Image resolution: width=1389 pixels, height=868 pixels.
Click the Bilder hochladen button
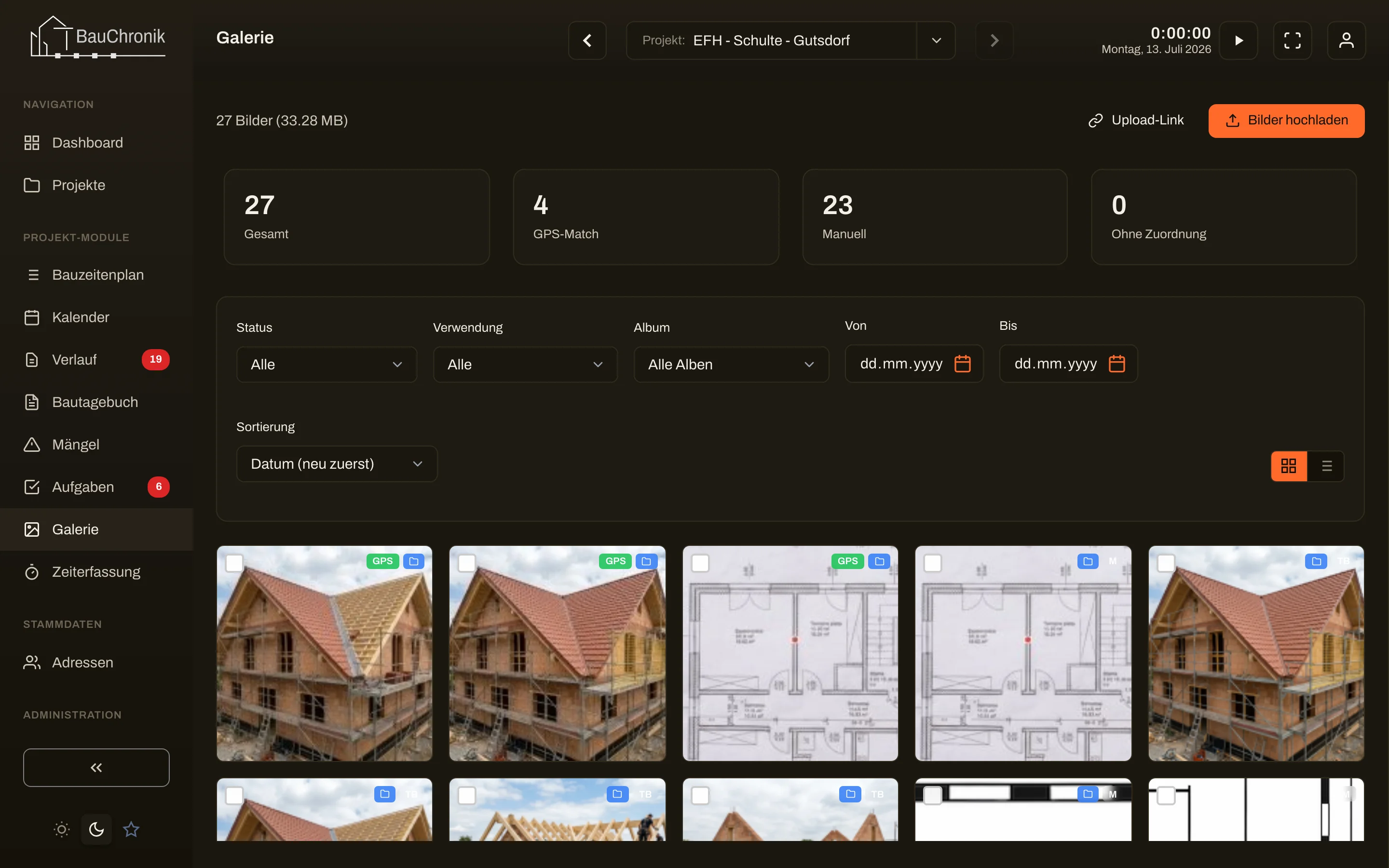tap(1286, 121)
